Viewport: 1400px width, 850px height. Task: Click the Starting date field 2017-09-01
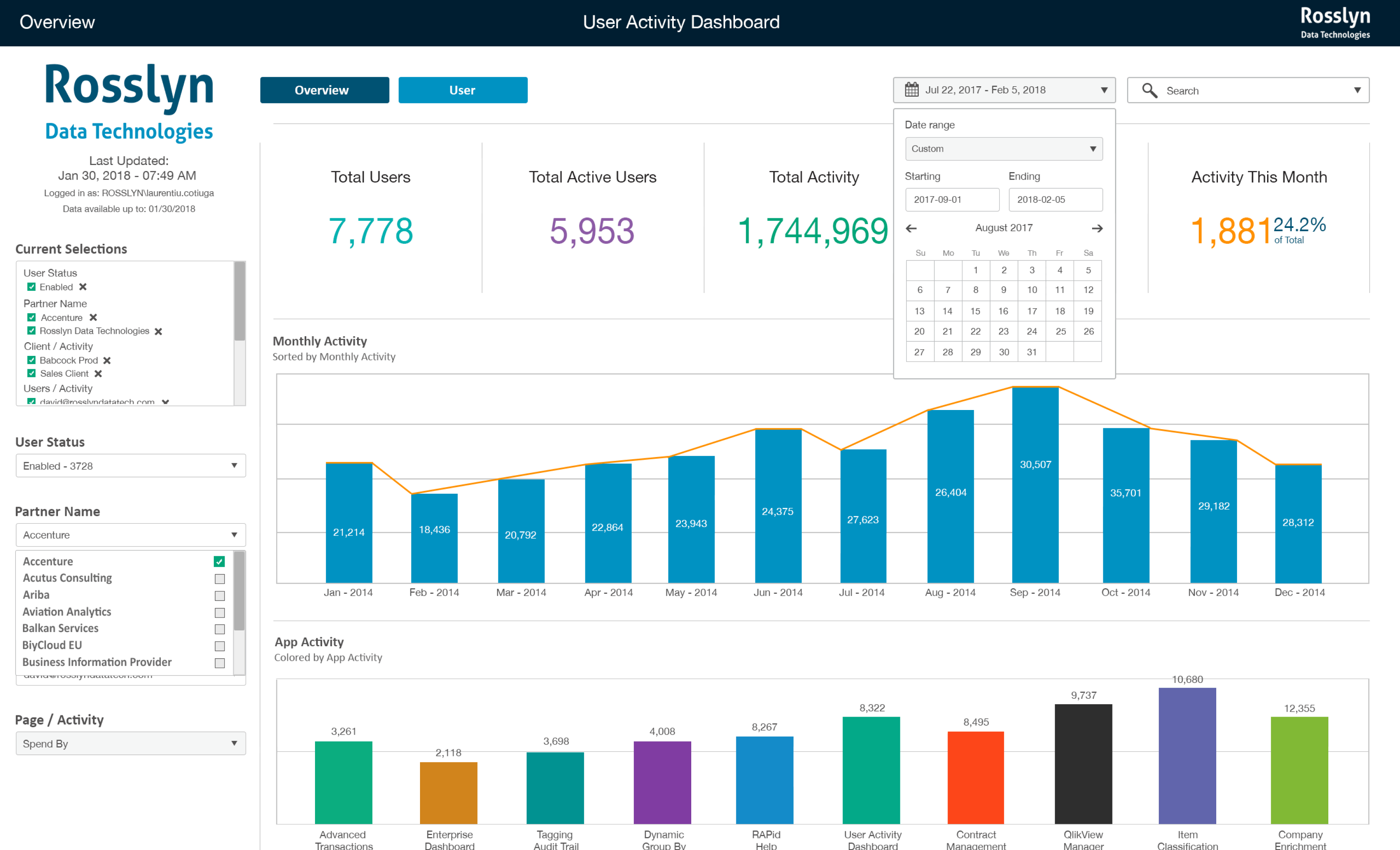tap(952, 200)
